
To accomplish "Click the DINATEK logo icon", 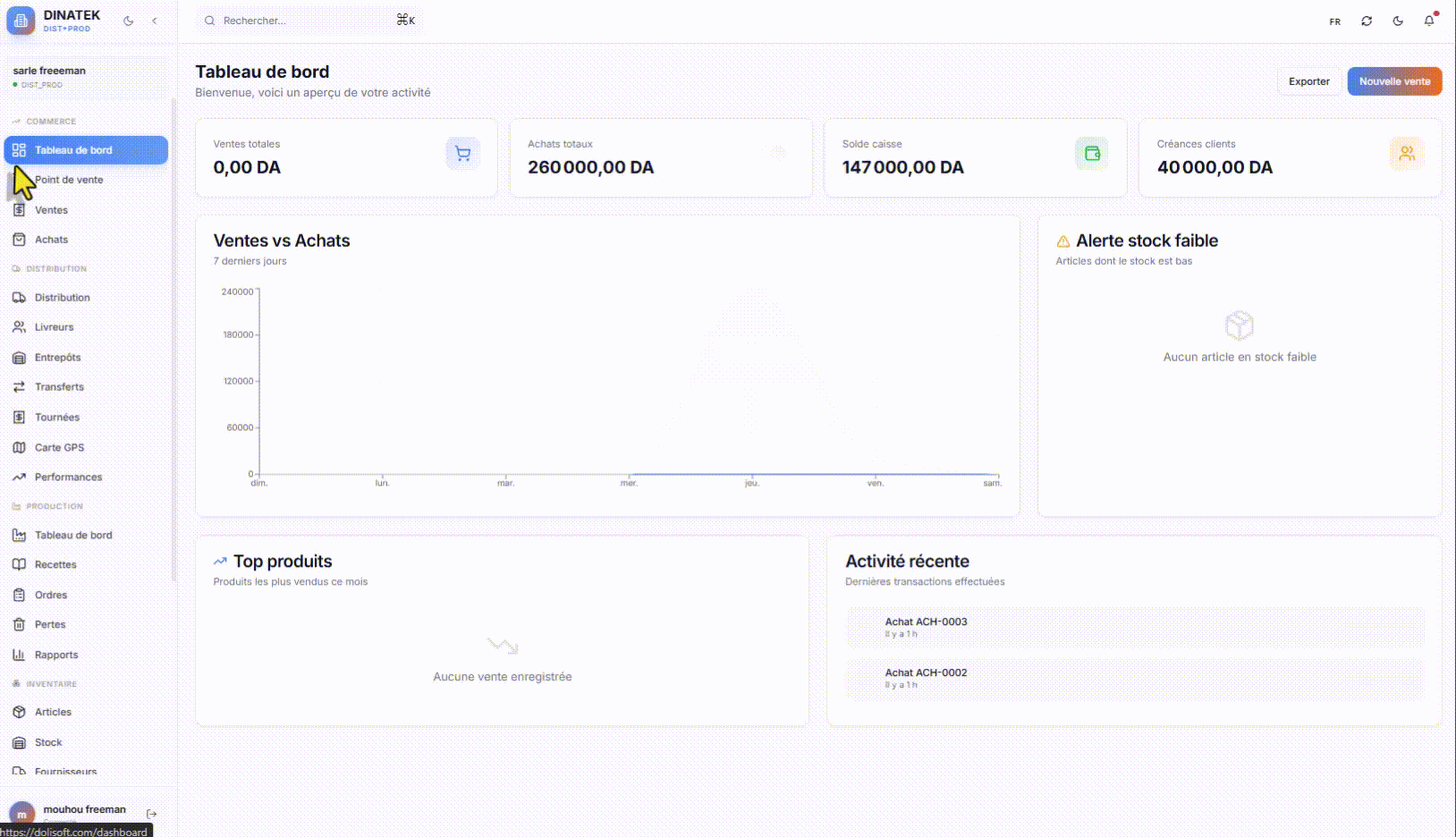I will coord(21,21).
